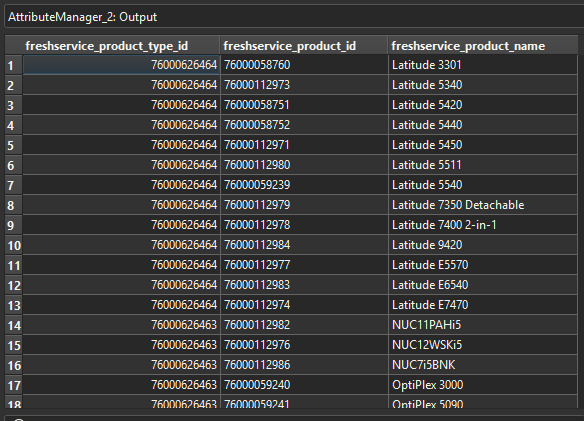Click product type id cell in row 15

(x=121, y=345)
